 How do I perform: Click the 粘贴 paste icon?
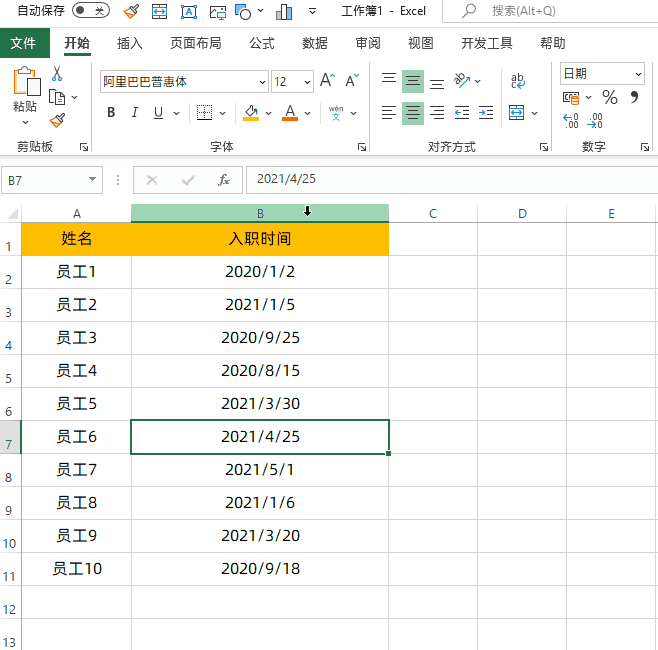(x=26, y=81)
